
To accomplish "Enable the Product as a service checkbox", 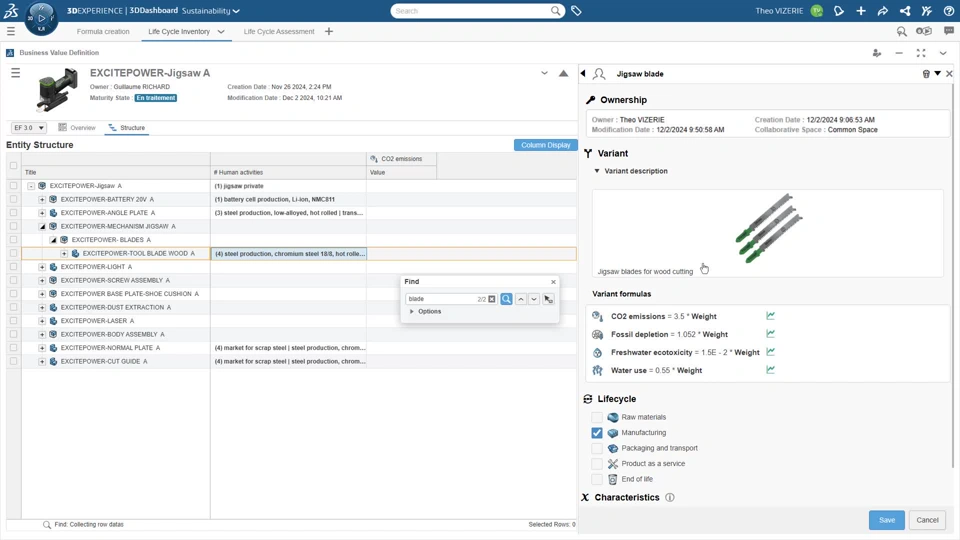I will tap(596, 463).
